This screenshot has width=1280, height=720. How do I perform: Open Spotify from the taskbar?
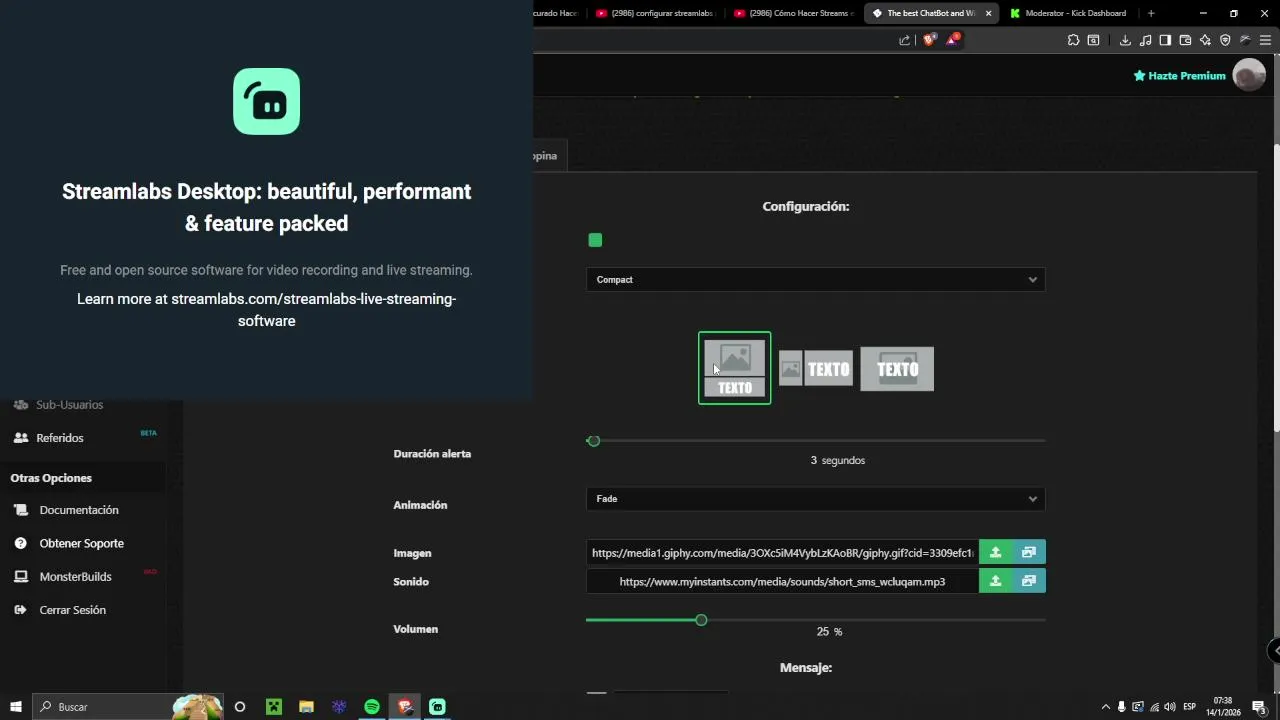click(x=372, y=707)
